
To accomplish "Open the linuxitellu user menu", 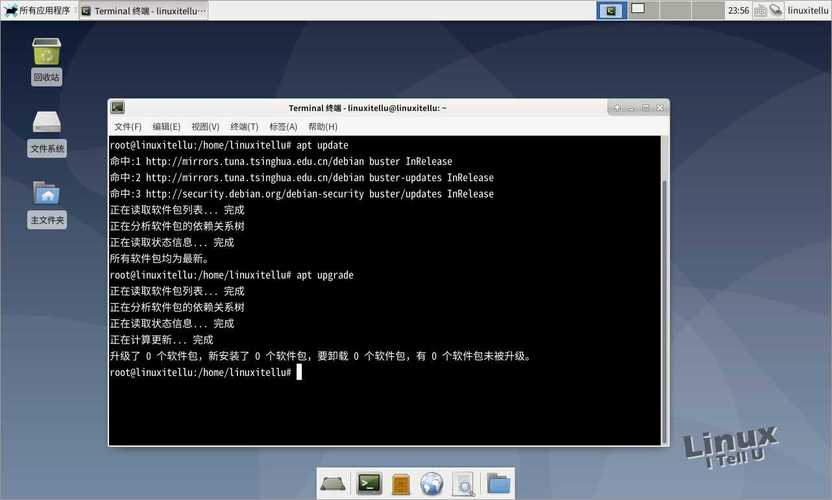I will 807,11.
